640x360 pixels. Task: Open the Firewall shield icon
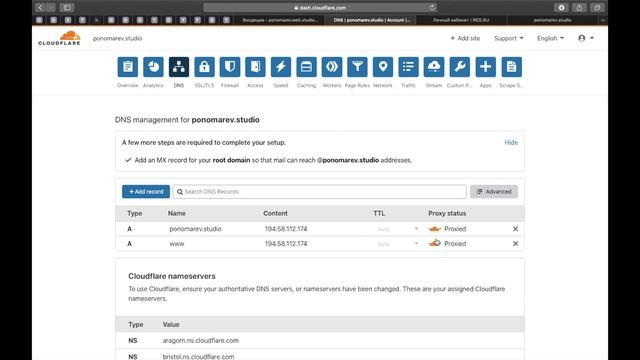click(x=230, y=67)
